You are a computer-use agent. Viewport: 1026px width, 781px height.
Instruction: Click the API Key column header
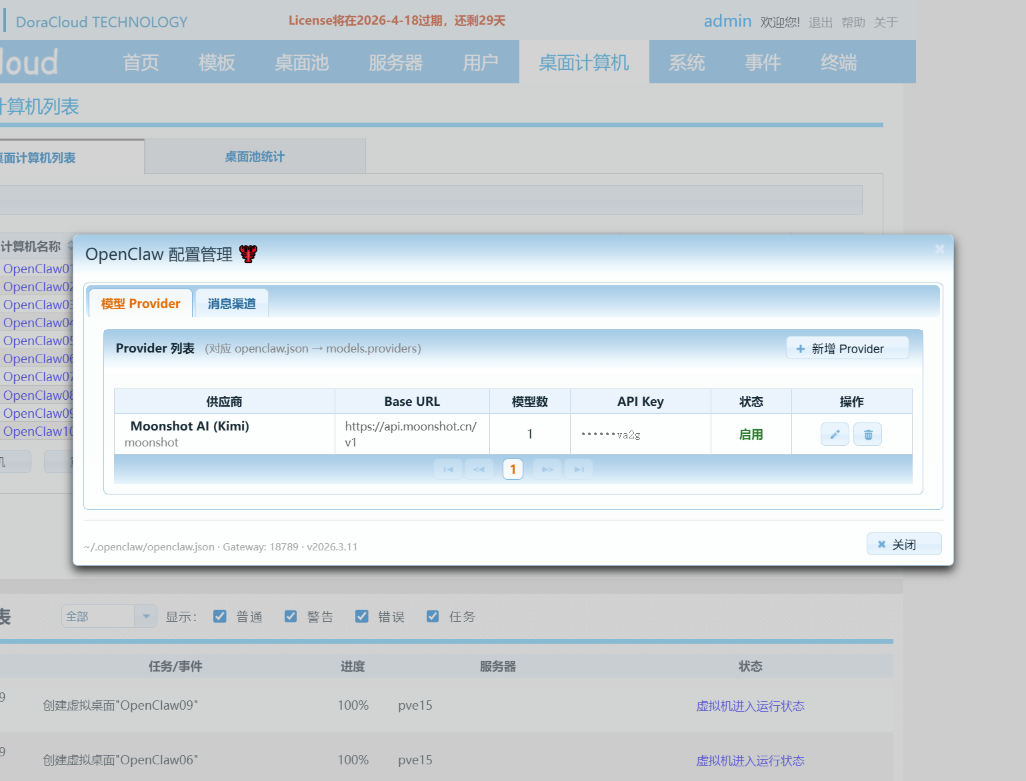point(641,402)
